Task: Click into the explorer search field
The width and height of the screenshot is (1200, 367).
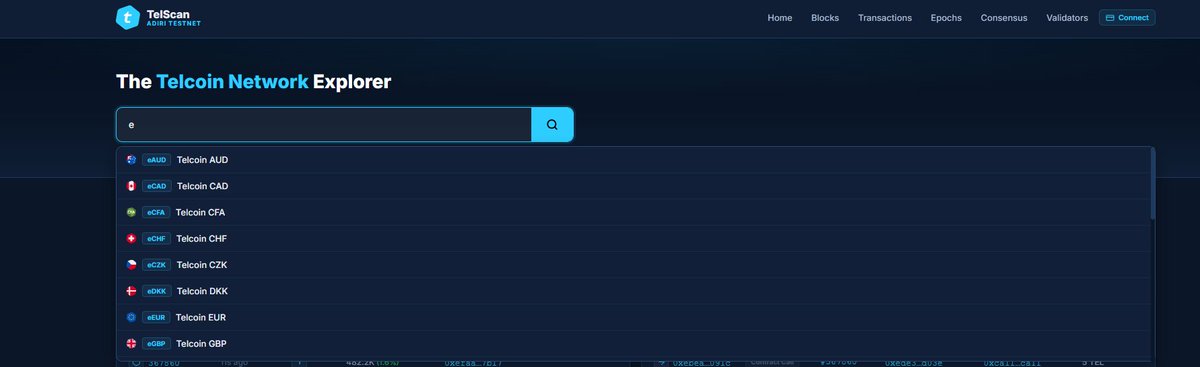Action: click(x=324, y=125)
